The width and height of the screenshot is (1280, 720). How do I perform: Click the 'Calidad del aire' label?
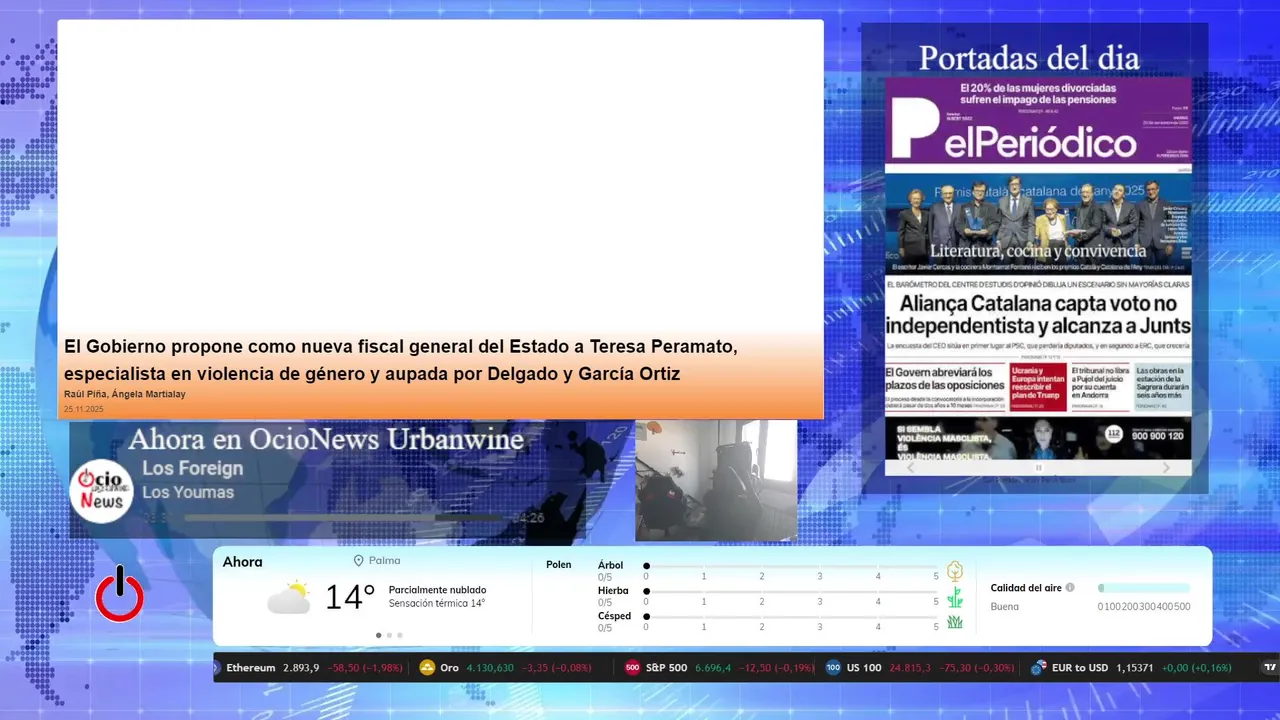(1026, 588)
